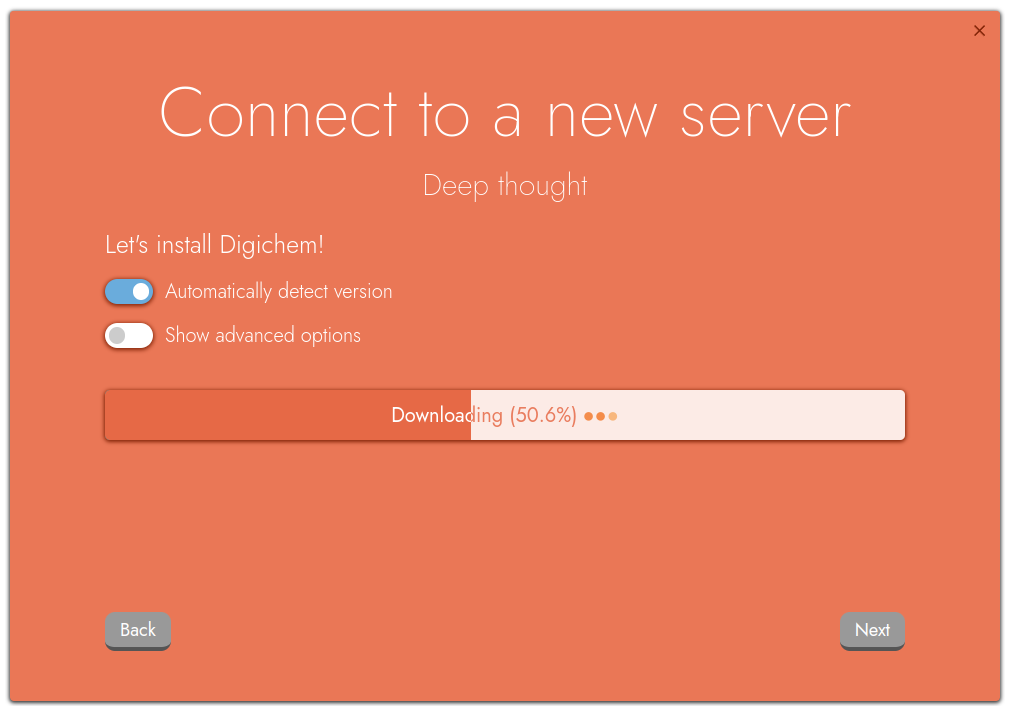Disable the Automatically detect version toggle
Screen dimensions: 1012x715
[x=128, y=291]
